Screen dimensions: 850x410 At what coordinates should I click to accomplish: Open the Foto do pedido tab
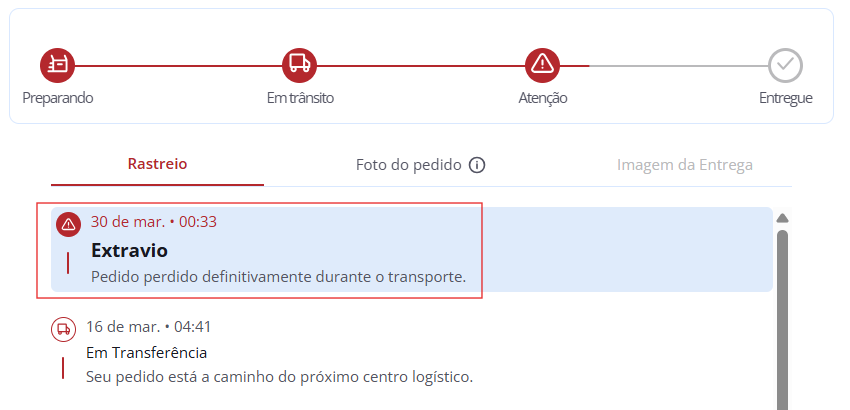[408, 165]
